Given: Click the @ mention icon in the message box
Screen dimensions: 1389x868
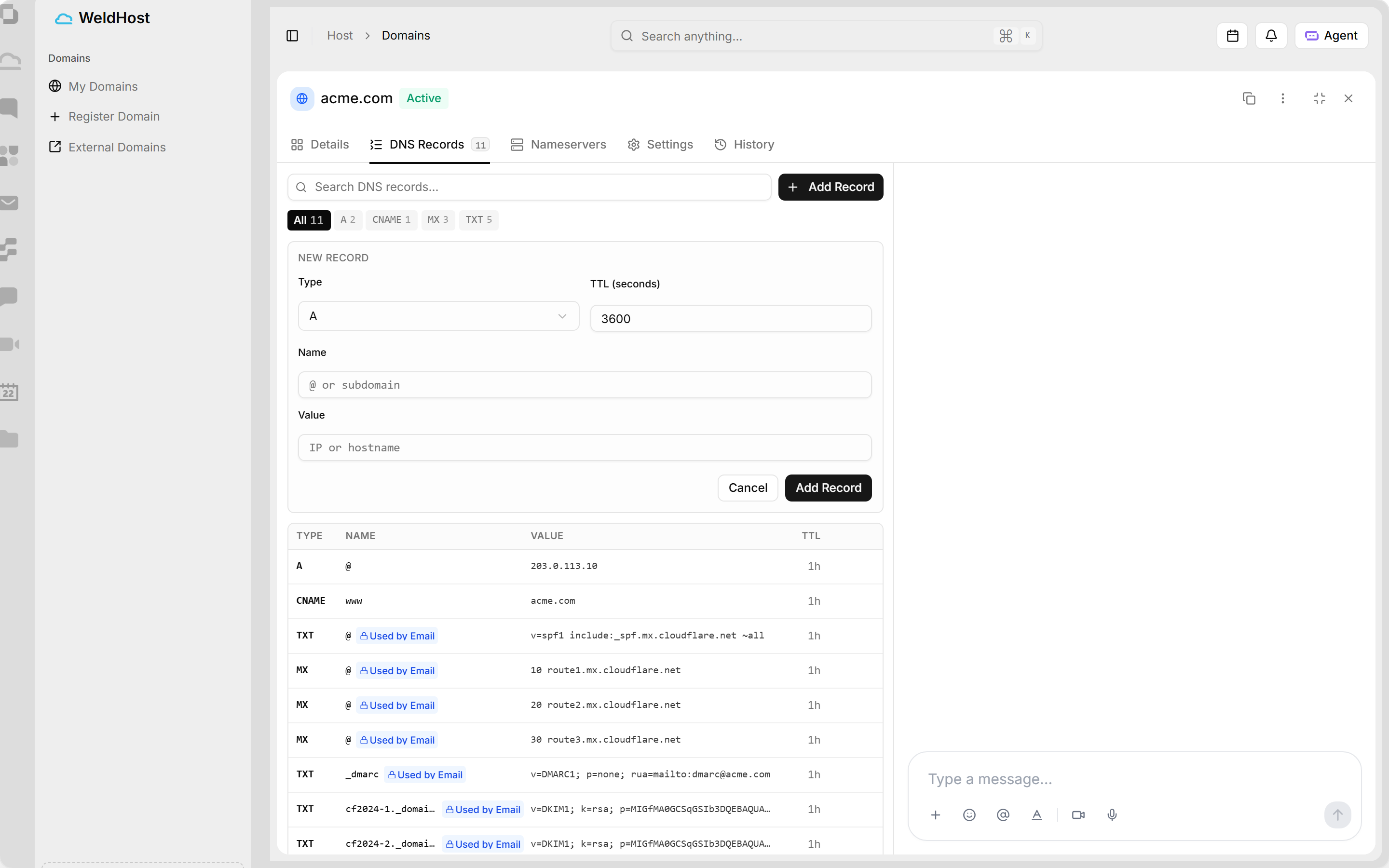Looking at the screenshot, I should [1003, 814].
